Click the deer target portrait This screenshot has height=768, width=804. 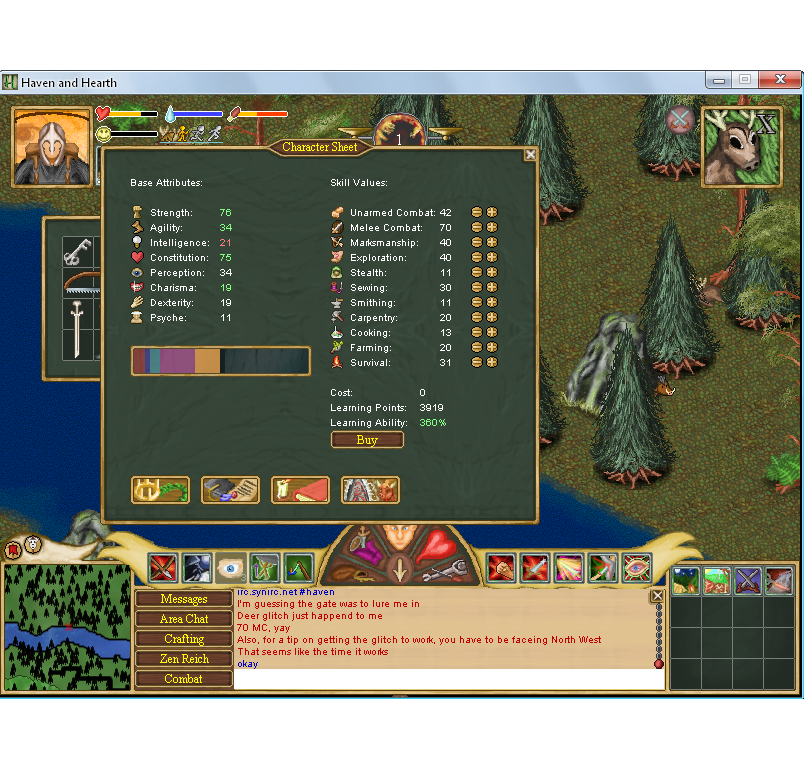pyautogui.click(x=740, y=147)
